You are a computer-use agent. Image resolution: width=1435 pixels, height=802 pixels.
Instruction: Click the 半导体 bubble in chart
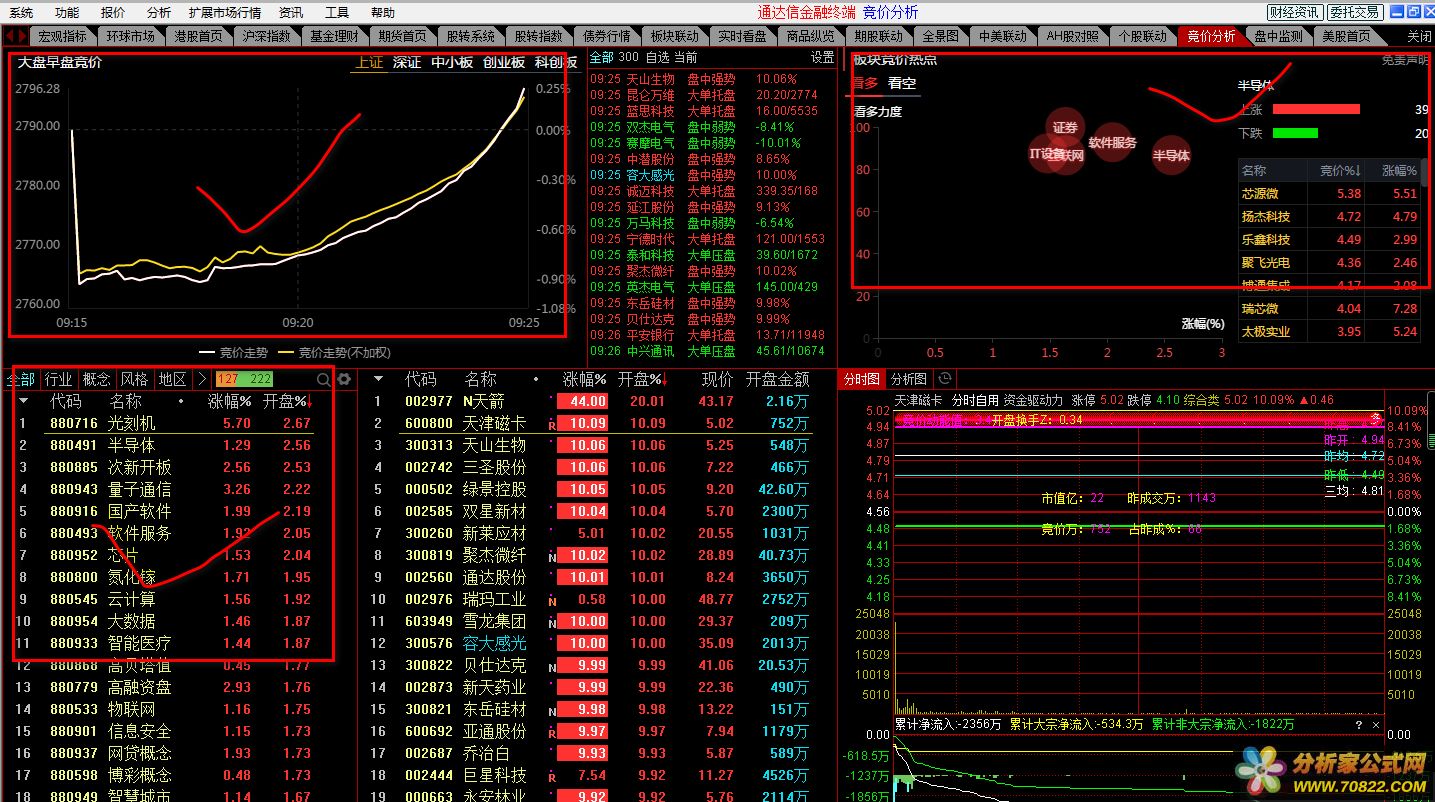pyautogui.click(x=1171, y=155)
